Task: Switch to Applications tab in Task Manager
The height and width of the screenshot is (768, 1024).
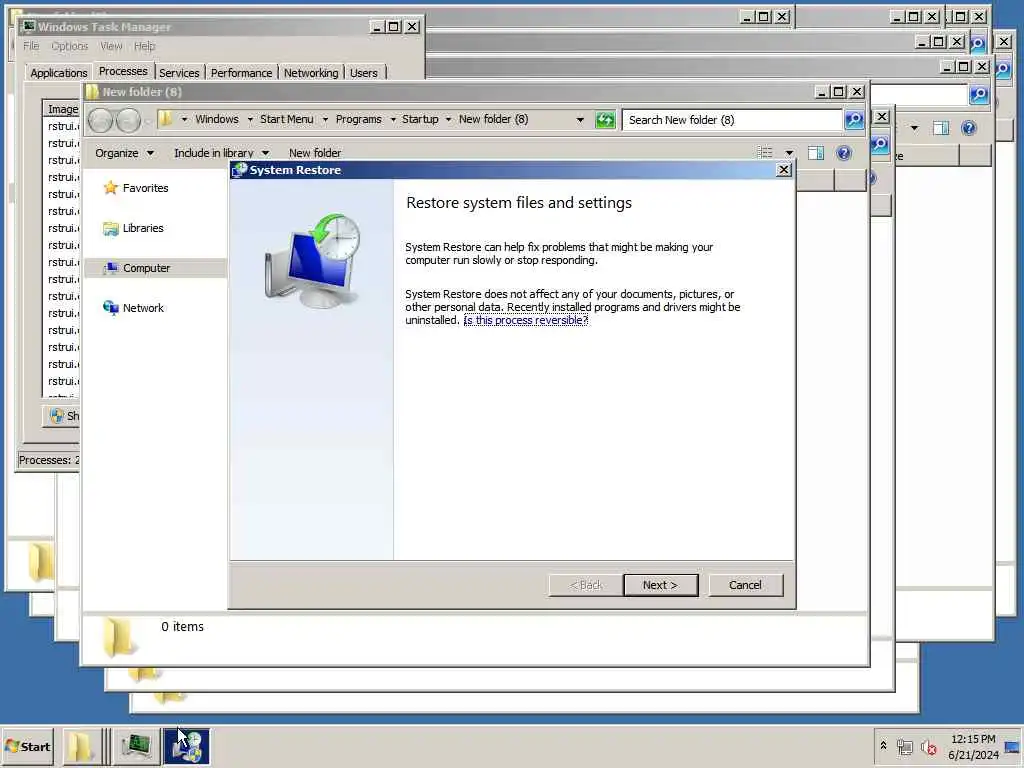Action: click(x=59, y=72)
